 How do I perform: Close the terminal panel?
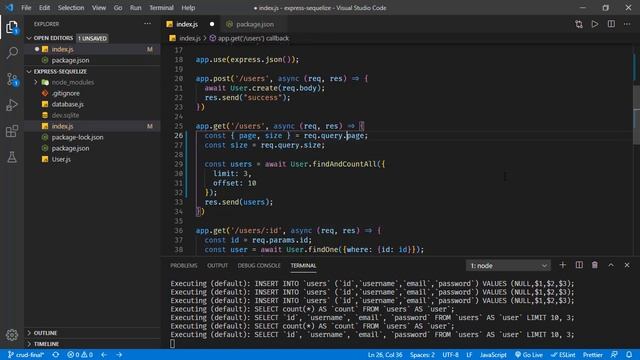pos(627,265)
